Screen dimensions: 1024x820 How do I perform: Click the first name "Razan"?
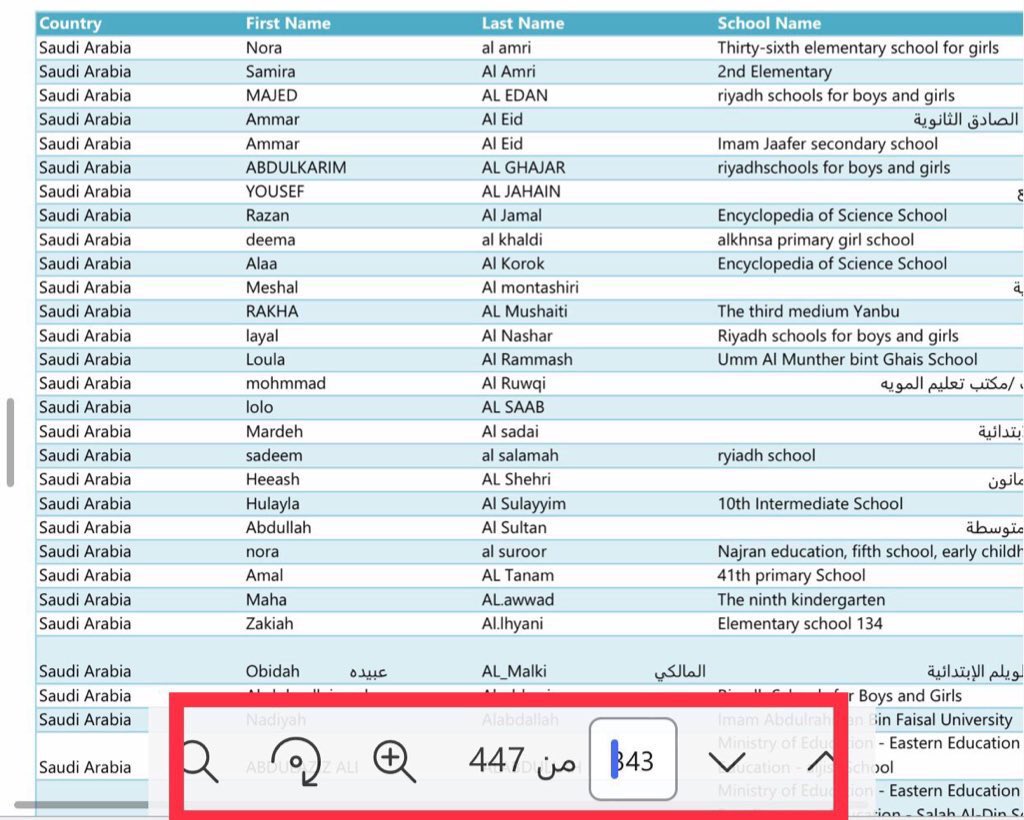pyautogui.click(x=267, y=215)
